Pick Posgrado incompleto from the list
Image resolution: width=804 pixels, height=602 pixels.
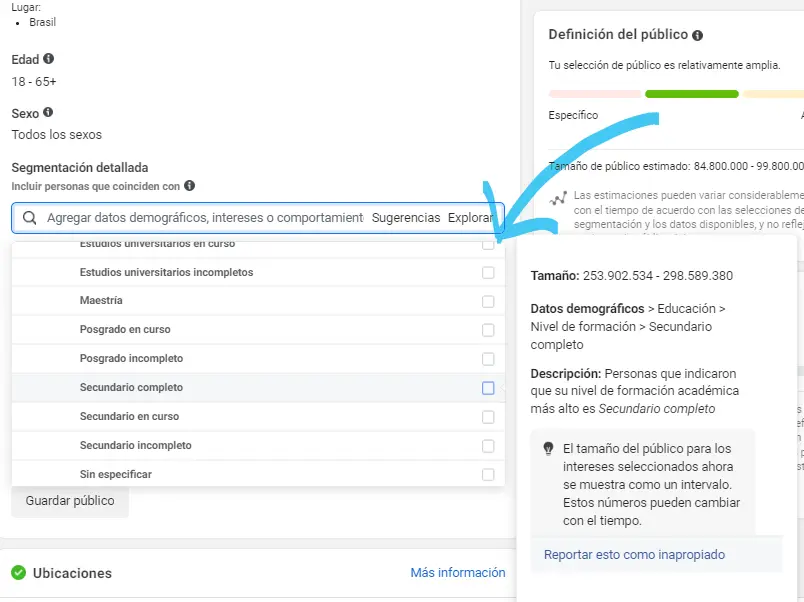[131, 358]
